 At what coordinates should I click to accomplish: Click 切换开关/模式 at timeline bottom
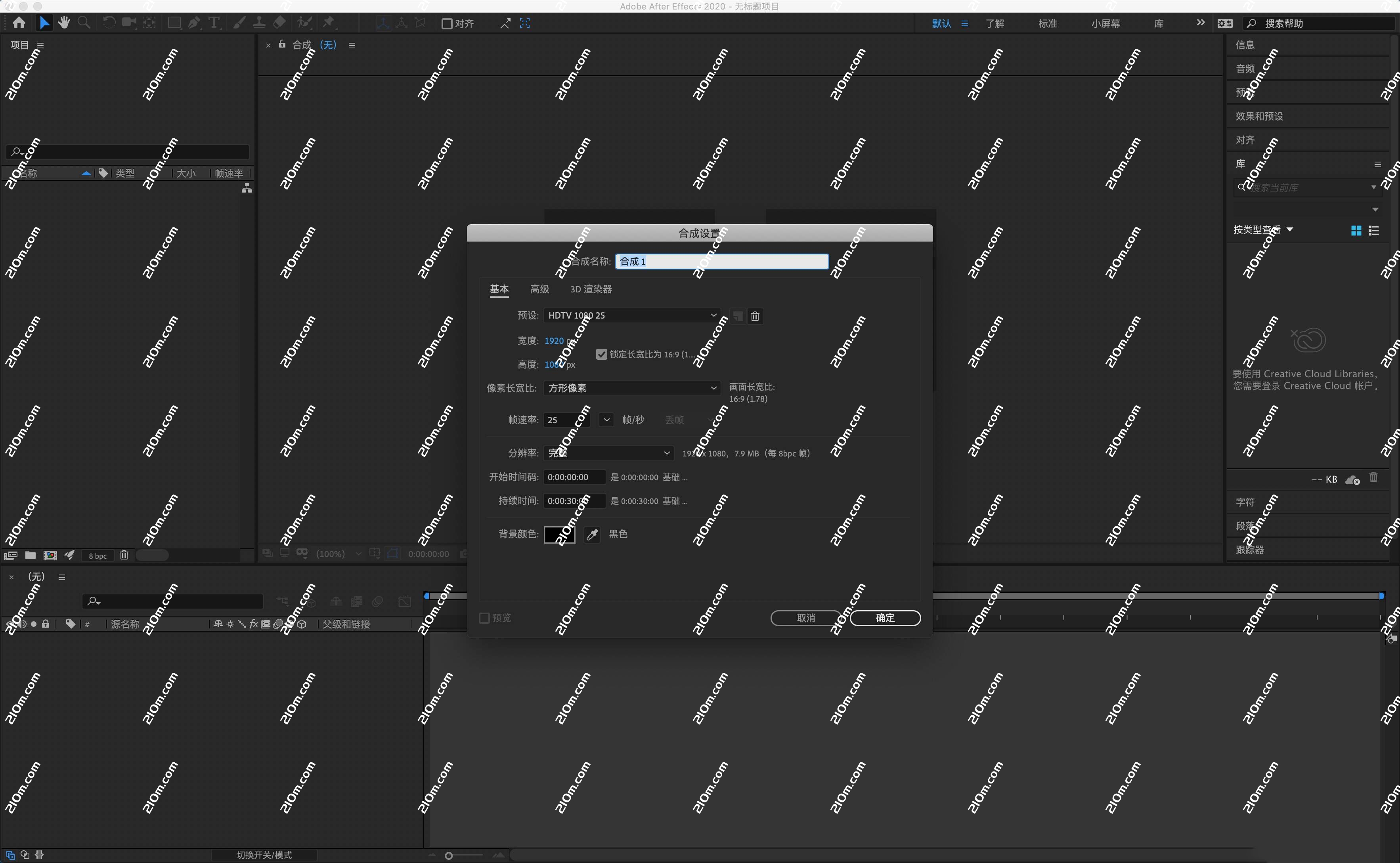(264, 855)
